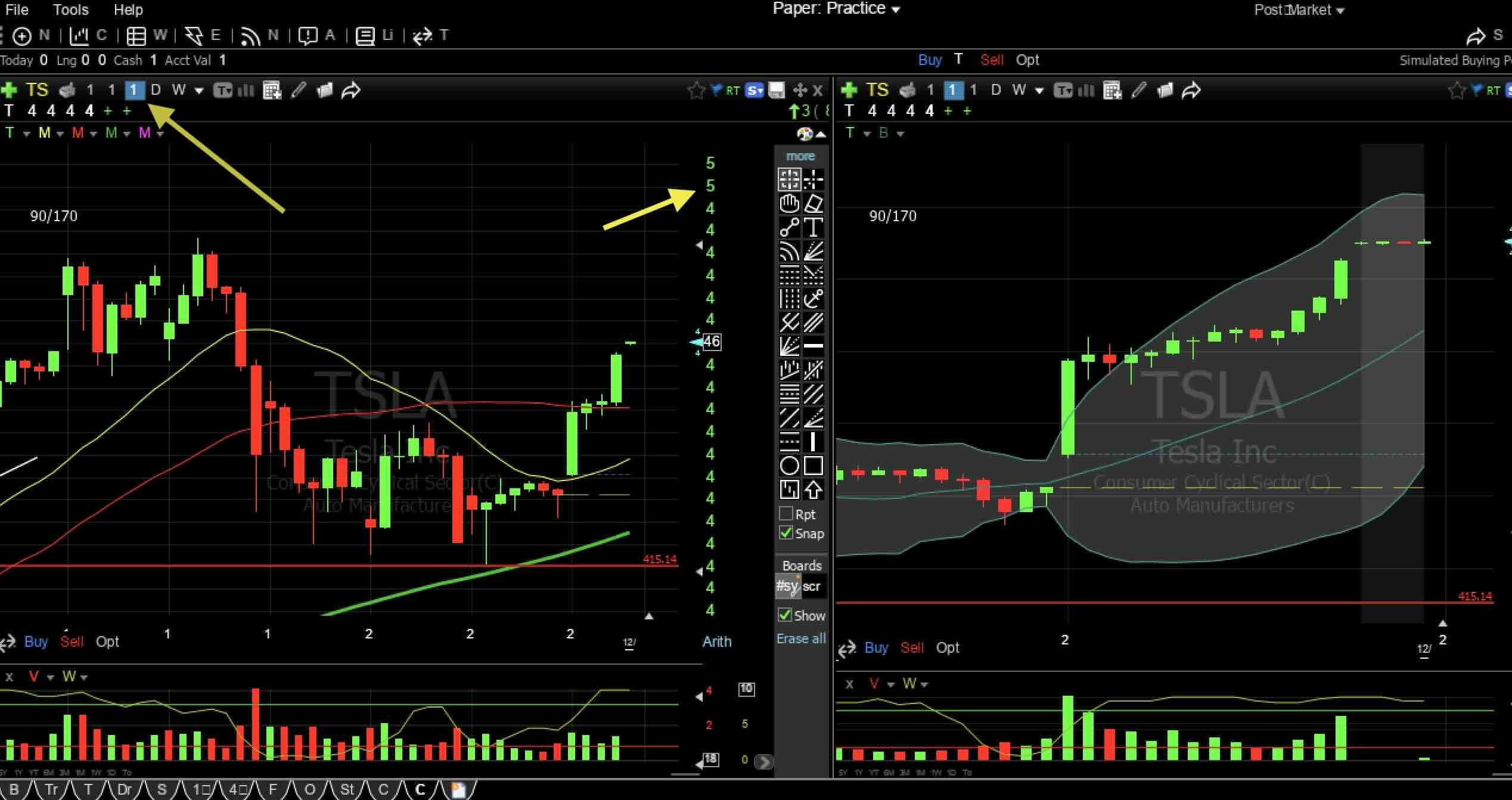1512x800 pixels.
Task: Click the 415.14 price line label on left chart
Action: (660, 559)
